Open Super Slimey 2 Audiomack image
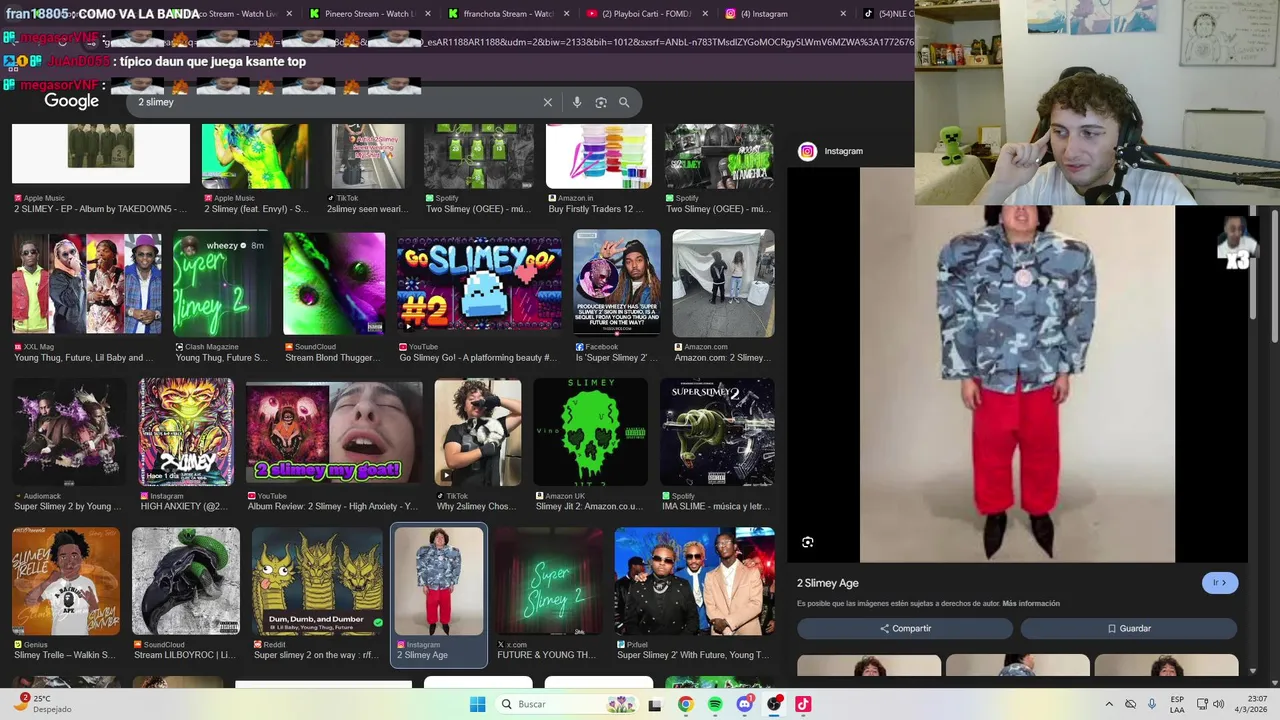This screenshot has height=720, width=1280. pos(67,432)
